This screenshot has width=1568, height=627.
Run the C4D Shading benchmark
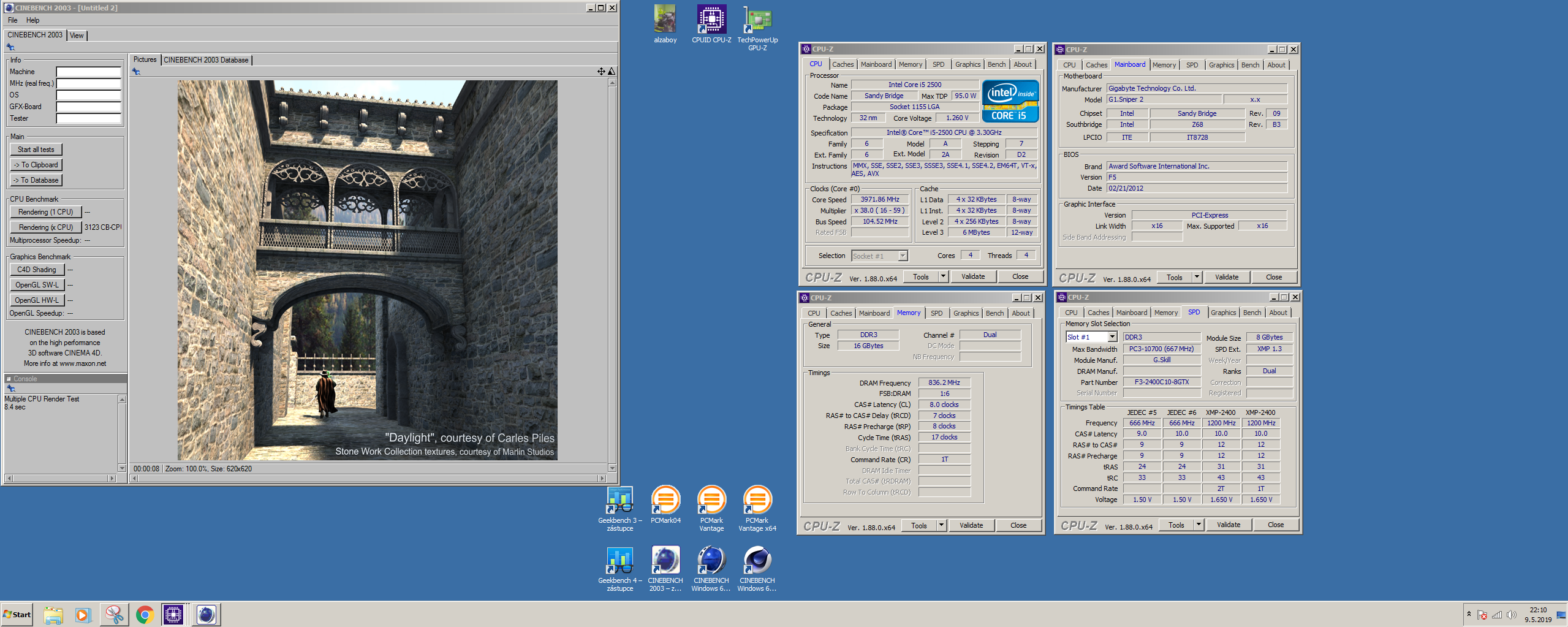click(x=37, y=270)
